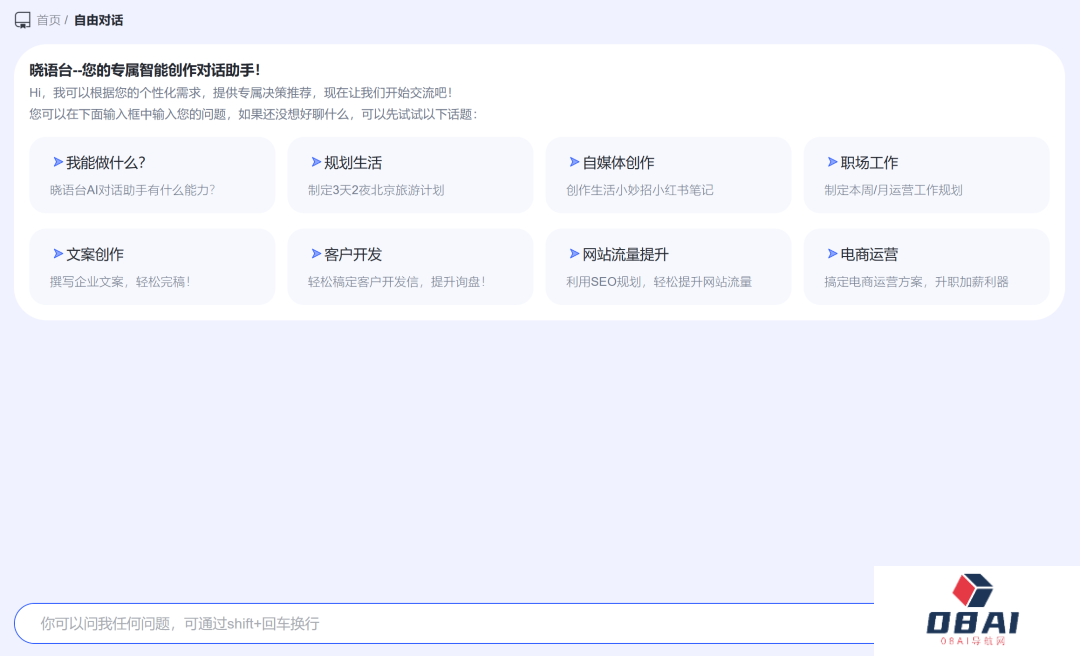1080x656 pixels.
Task: Click the arrow icon beside 网站流量提升
Action: tap(575, 253)
